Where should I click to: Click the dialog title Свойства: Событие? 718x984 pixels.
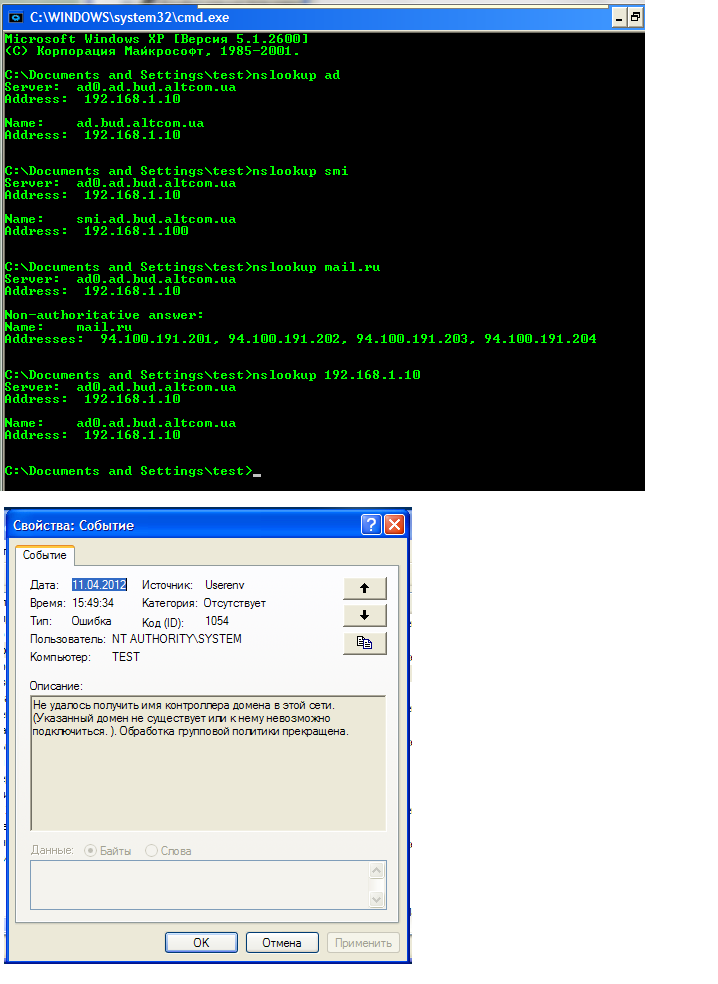(x=73, y=525)
